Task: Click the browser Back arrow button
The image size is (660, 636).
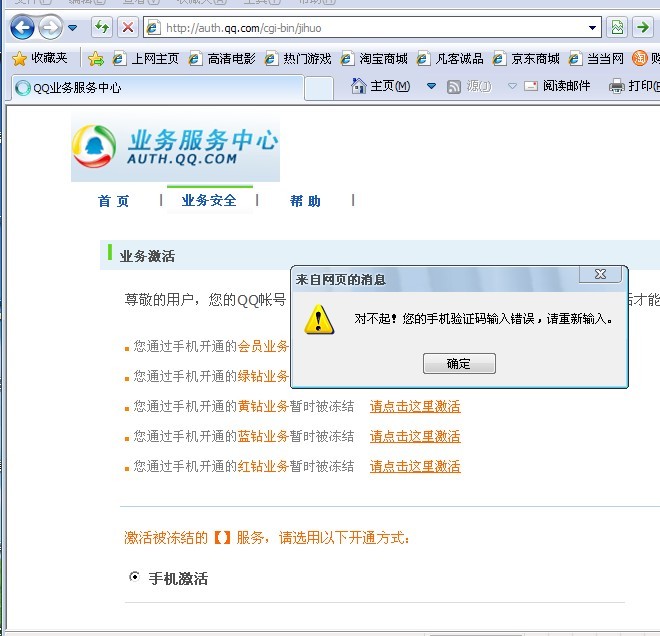Action: [22, 28]
